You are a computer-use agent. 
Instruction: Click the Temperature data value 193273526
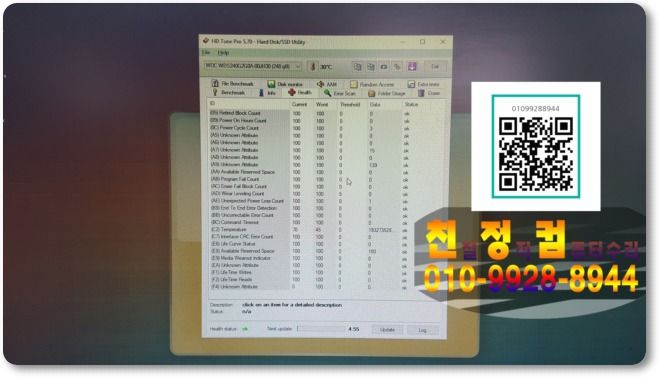click(x=380, y=230)
